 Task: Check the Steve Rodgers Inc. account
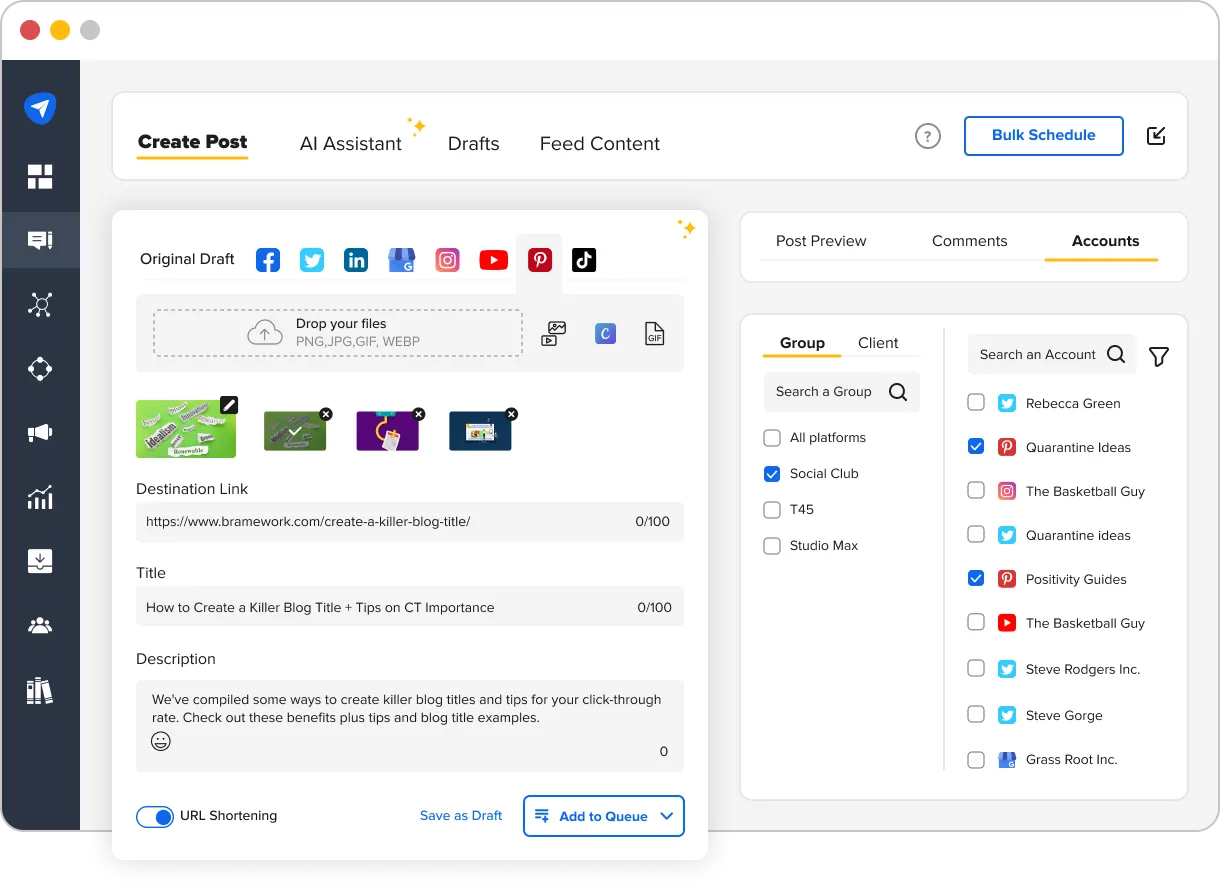click(x=976, y=667)
